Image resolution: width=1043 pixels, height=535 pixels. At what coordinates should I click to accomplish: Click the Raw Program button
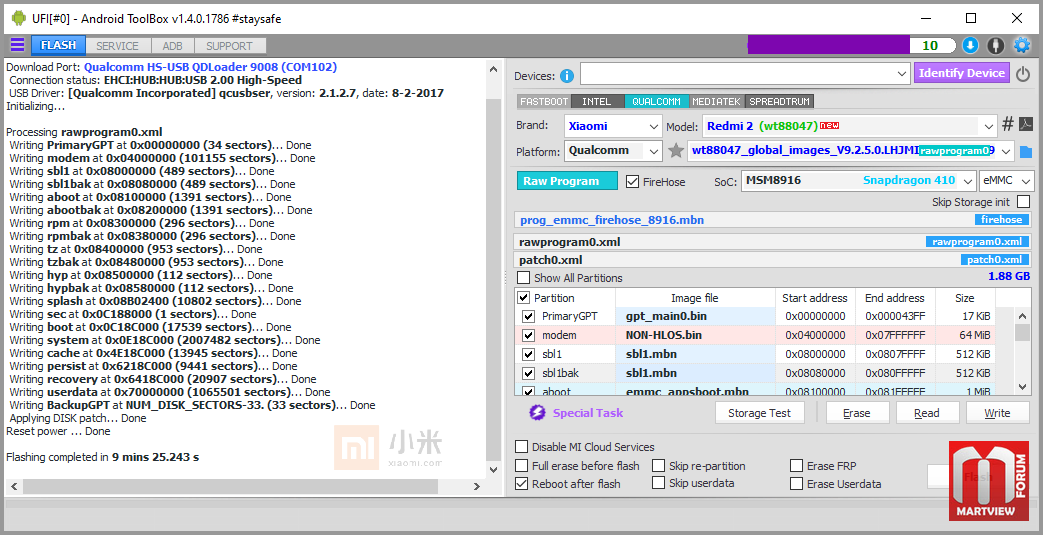pyautogui.click(x=567, y=181)
